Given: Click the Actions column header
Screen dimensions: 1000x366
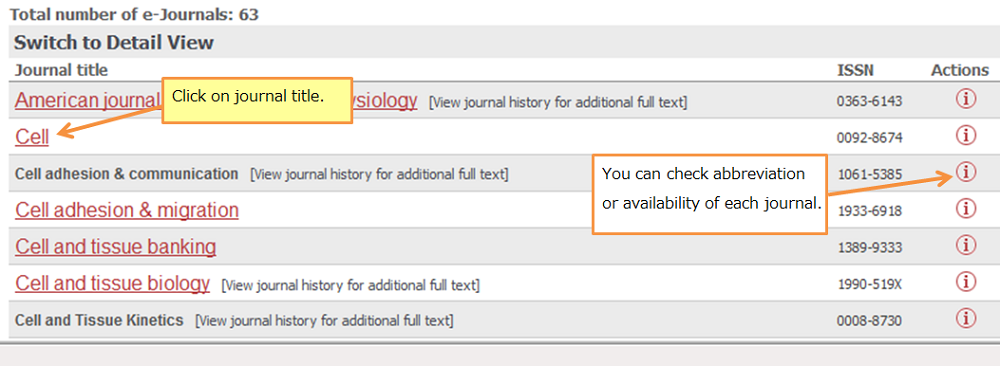Looking at the screenshot, I should click(x=960, y=70).
